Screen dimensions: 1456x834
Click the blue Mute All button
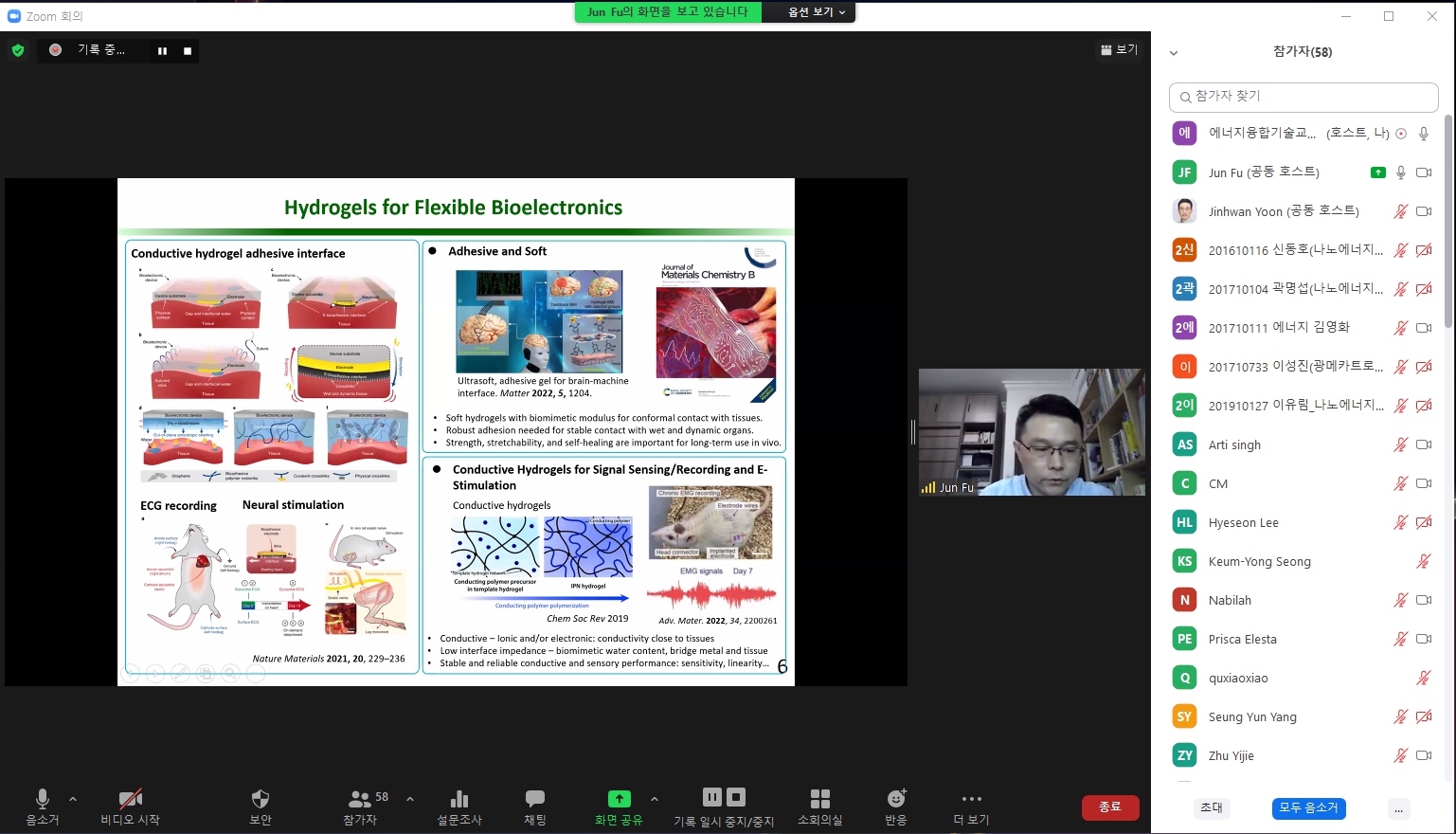1308,808
